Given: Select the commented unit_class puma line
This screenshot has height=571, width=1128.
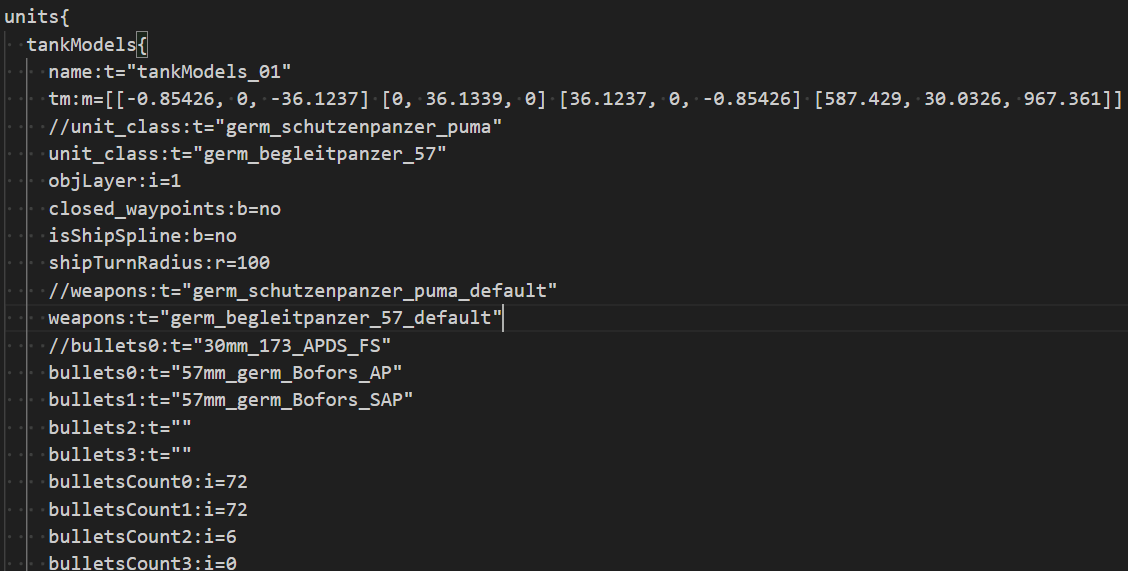Looking at the screenshot, I should click(275, 127).
